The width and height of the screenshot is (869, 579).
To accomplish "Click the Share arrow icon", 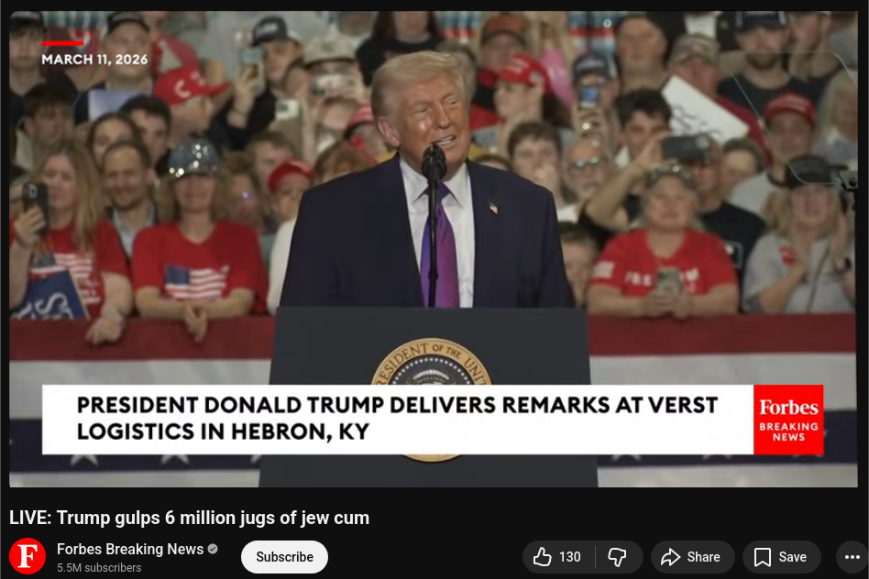I will (670, 557).
